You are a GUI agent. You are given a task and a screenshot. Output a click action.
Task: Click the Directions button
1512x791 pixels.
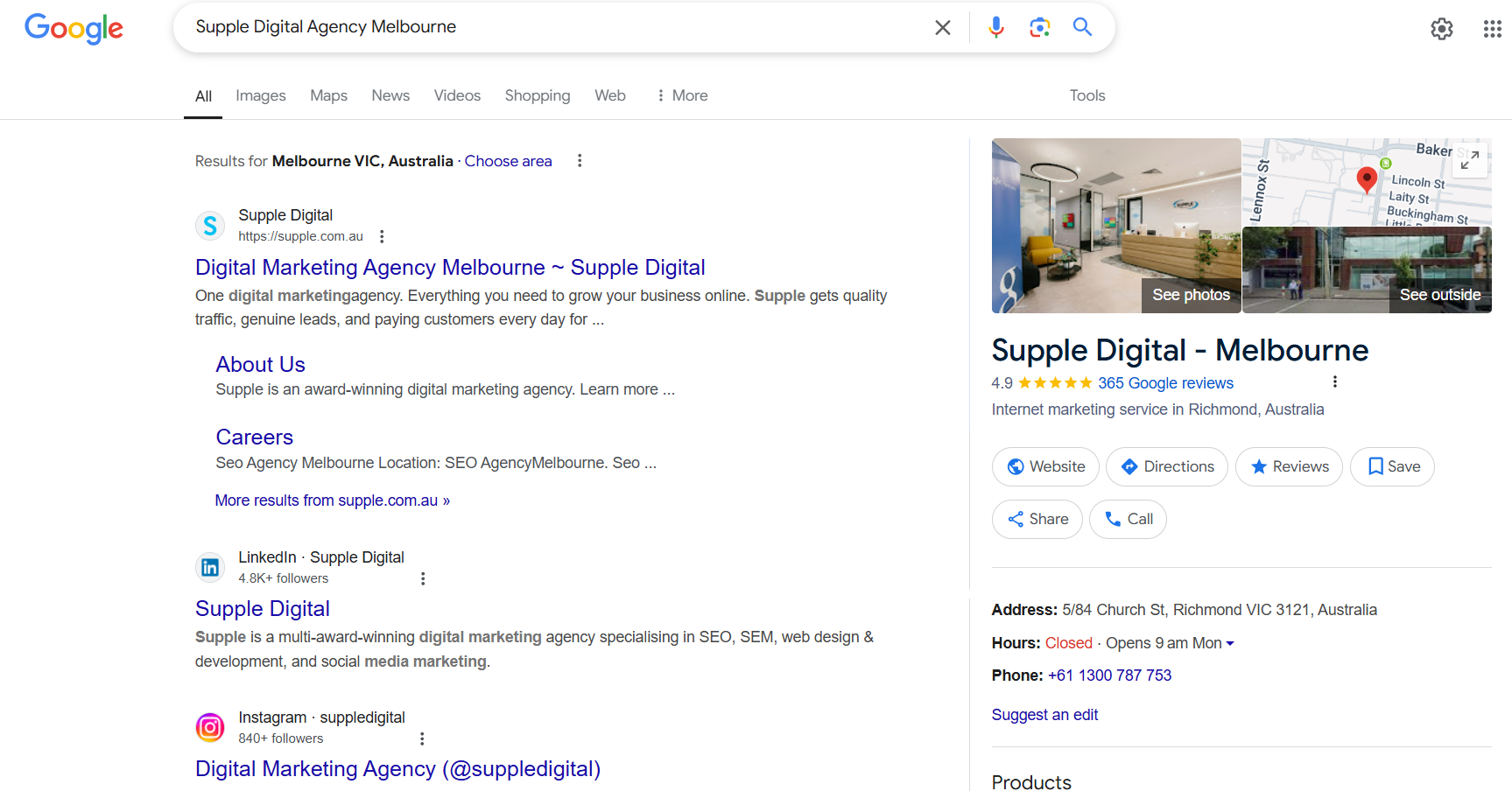(1167, 466)
